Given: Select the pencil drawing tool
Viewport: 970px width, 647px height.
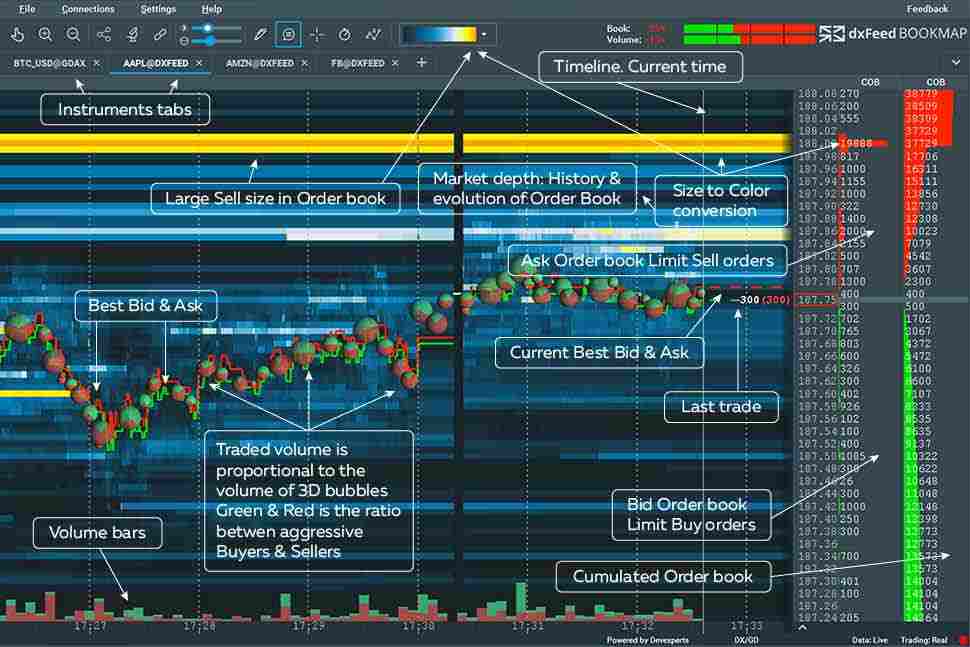Looking at the screenshot, I should 260,34.
